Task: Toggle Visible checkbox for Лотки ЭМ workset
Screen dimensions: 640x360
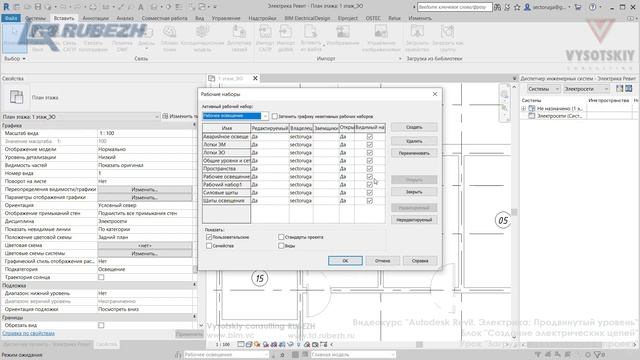Action: coord(369,144)
